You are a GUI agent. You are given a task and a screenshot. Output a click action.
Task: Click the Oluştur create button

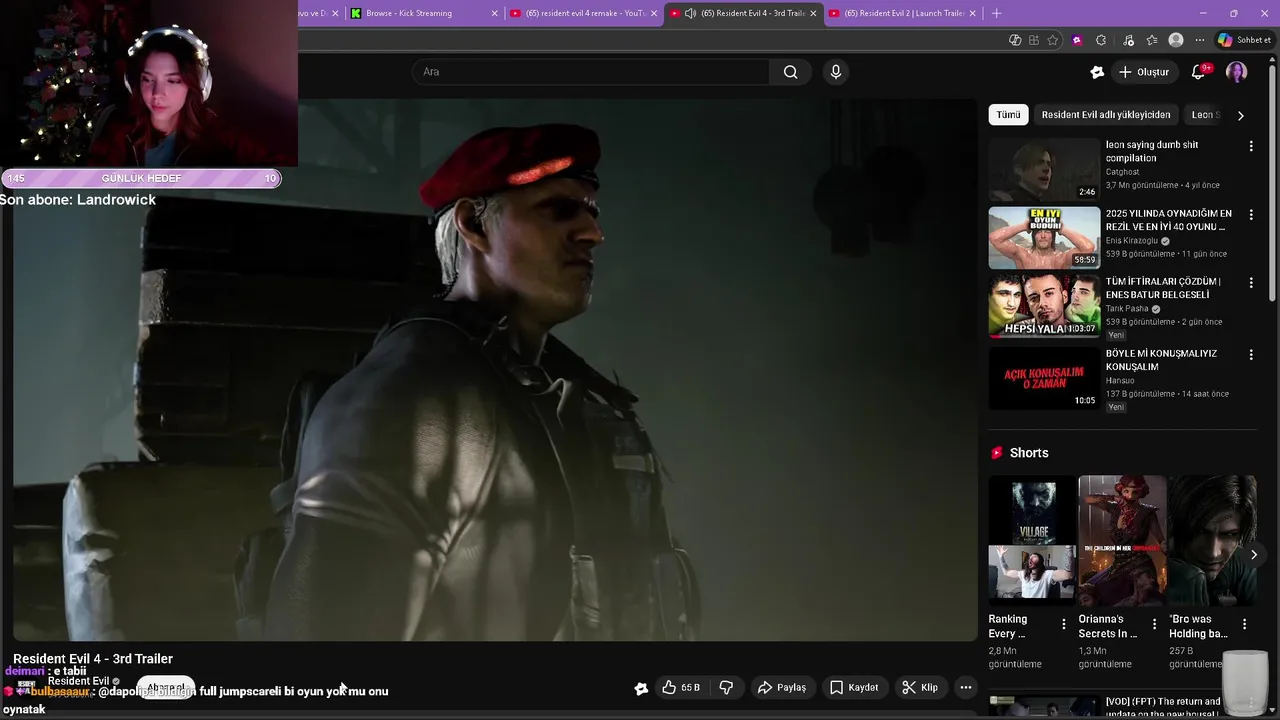click(1144, 72)
